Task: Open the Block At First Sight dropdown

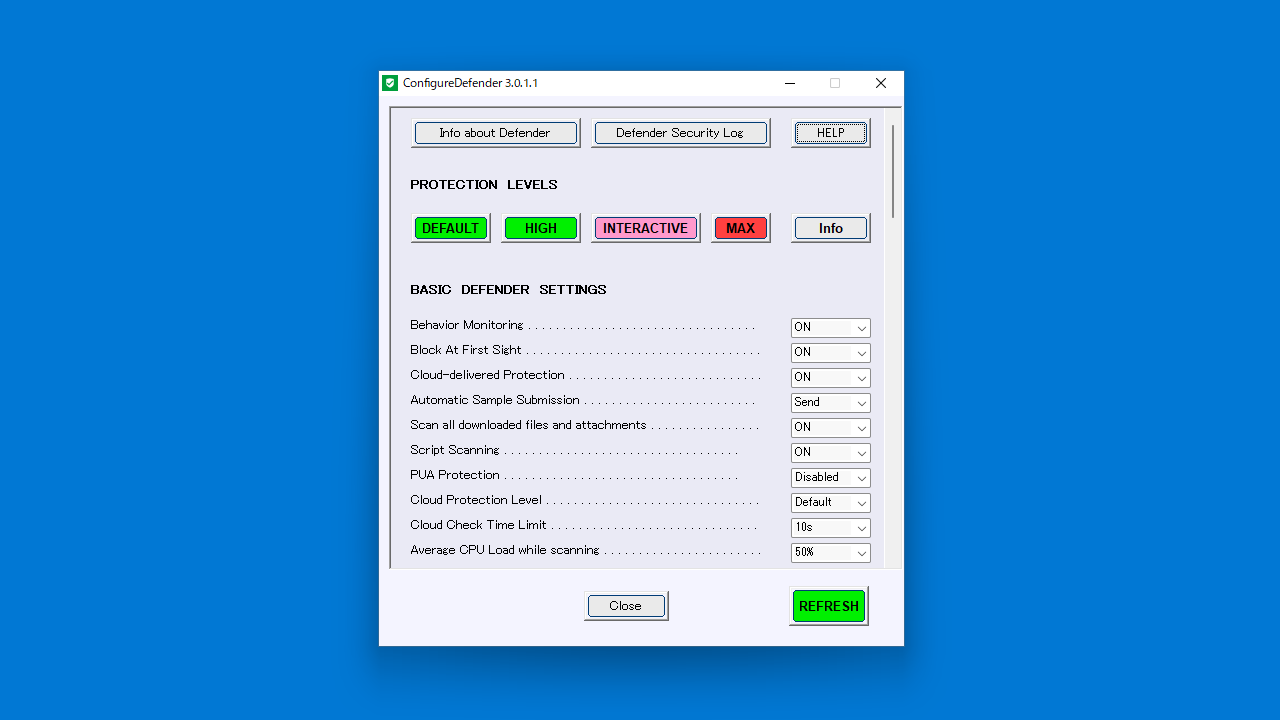Action: click(x=830, y=353)
